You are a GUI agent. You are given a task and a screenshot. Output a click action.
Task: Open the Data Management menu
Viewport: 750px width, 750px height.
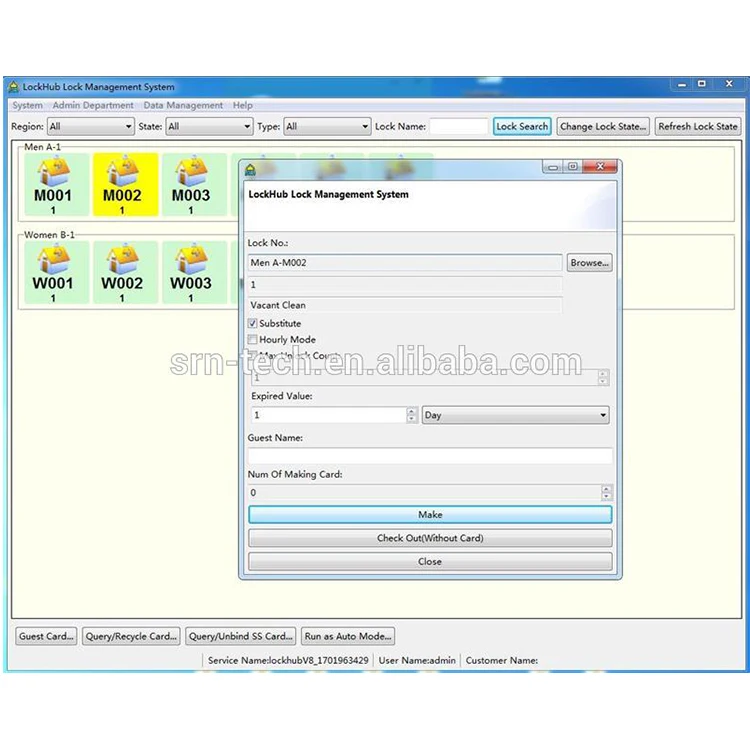click(183, 105)
